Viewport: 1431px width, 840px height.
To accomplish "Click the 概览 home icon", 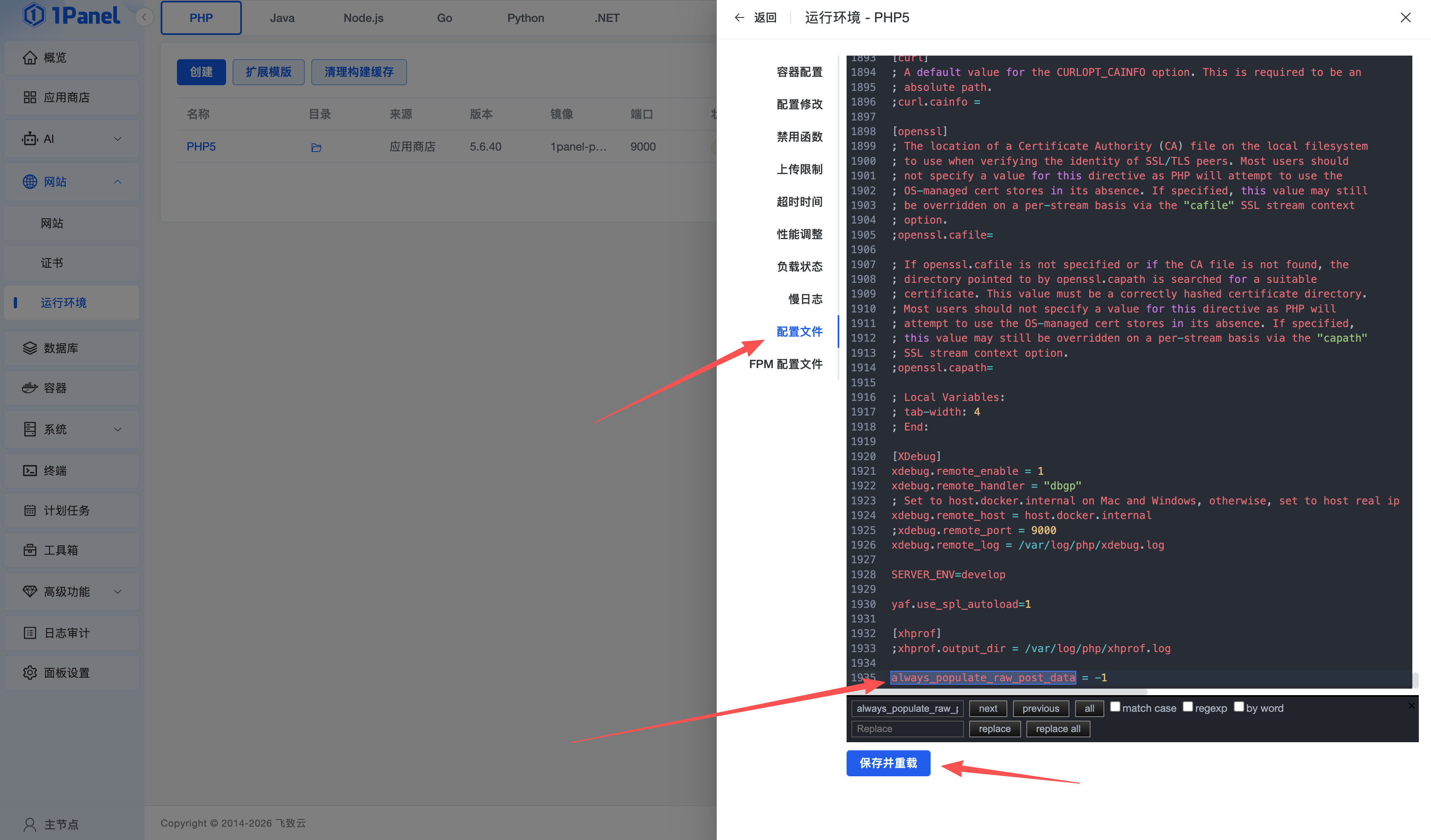I will coord(30,57).
